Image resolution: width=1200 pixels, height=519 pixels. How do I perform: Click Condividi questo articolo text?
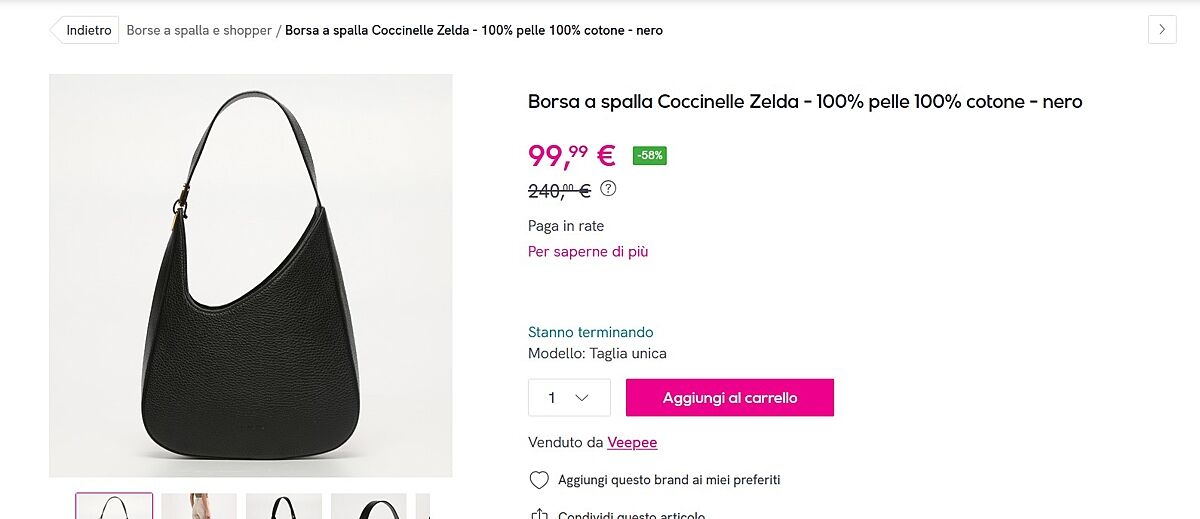point(632,515)
